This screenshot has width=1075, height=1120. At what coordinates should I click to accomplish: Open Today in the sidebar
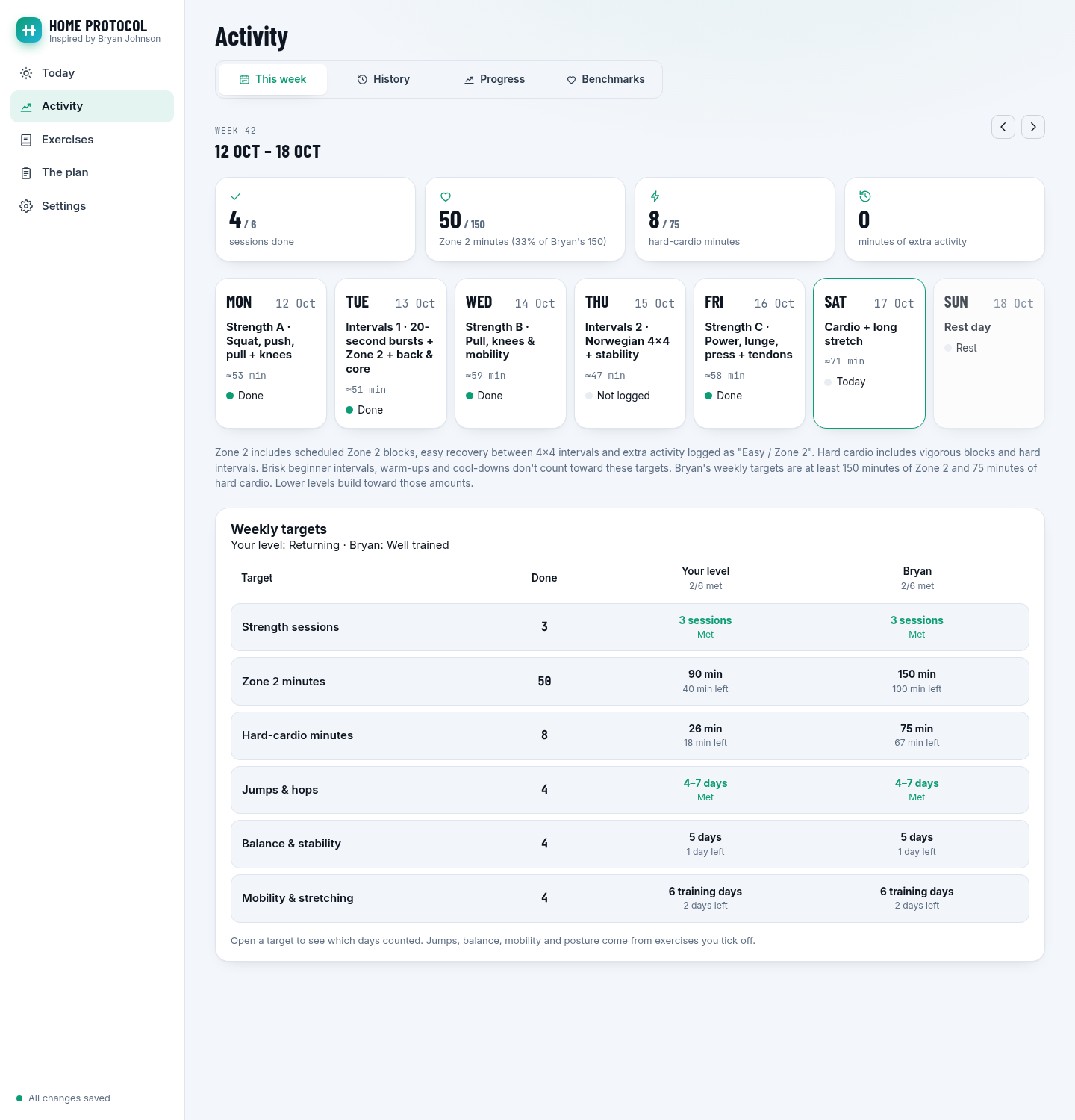tap(92, 73)
